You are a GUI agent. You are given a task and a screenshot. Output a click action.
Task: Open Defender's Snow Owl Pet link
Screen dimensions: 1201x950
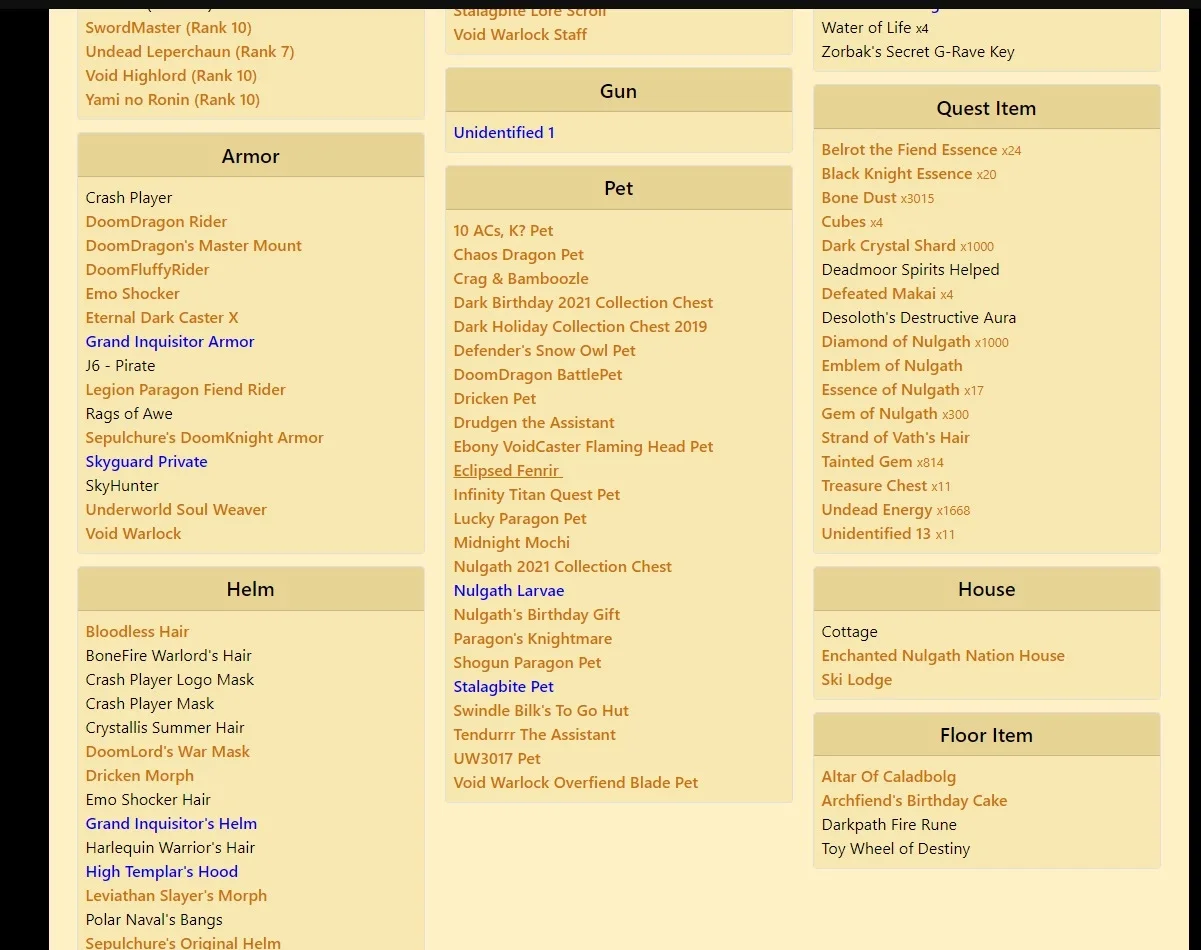coord(545,351)
